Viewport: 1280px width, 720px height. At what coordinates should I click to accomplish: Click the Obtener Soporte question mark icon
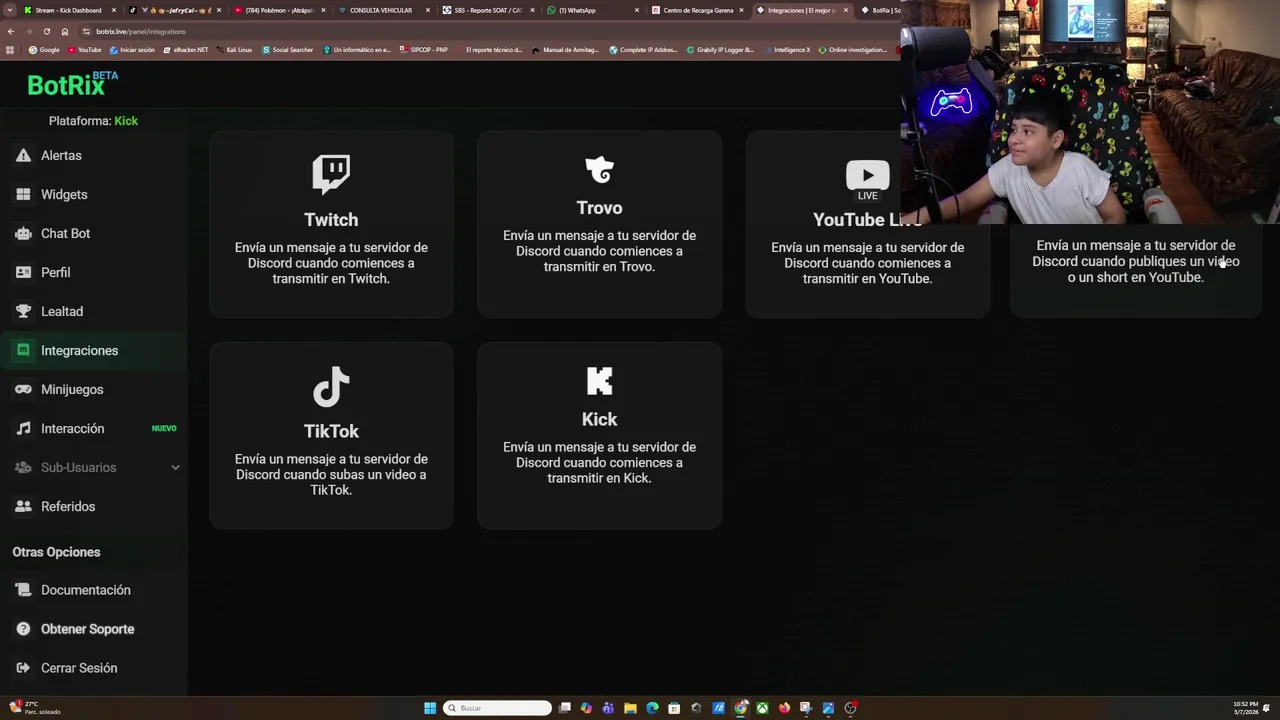coord(23,629)
